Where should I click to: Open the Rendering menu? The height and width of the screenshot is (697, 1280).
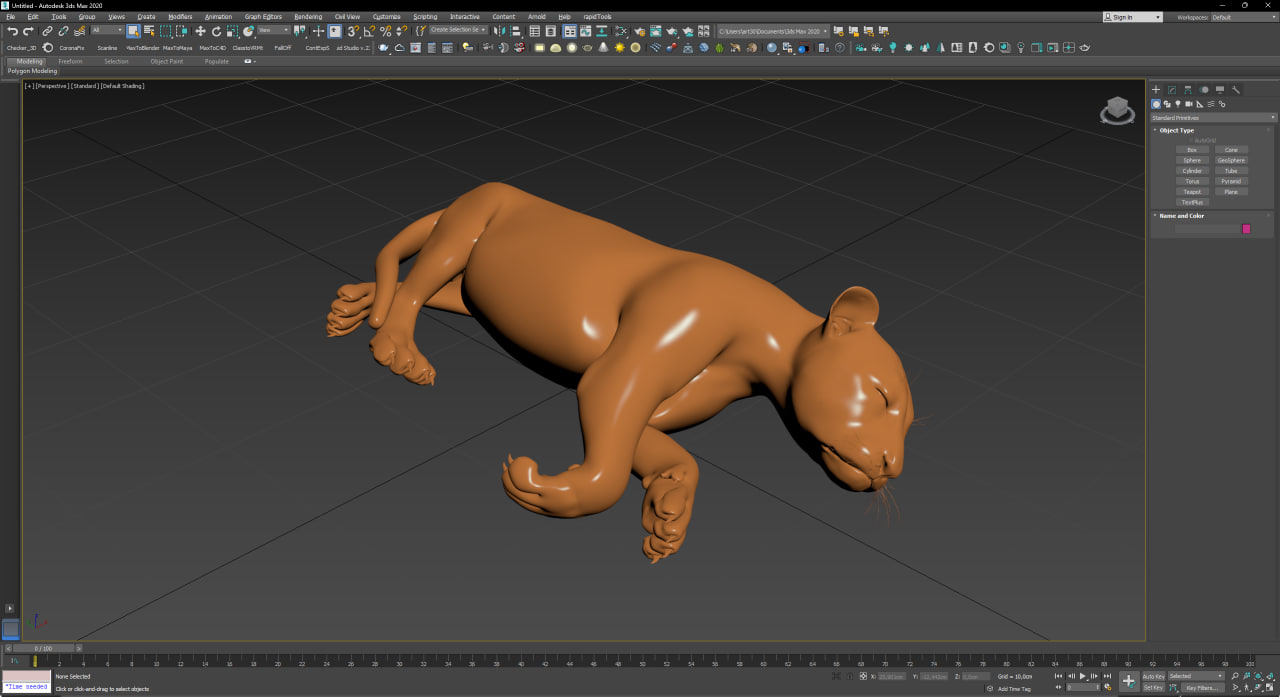(308, 17)
